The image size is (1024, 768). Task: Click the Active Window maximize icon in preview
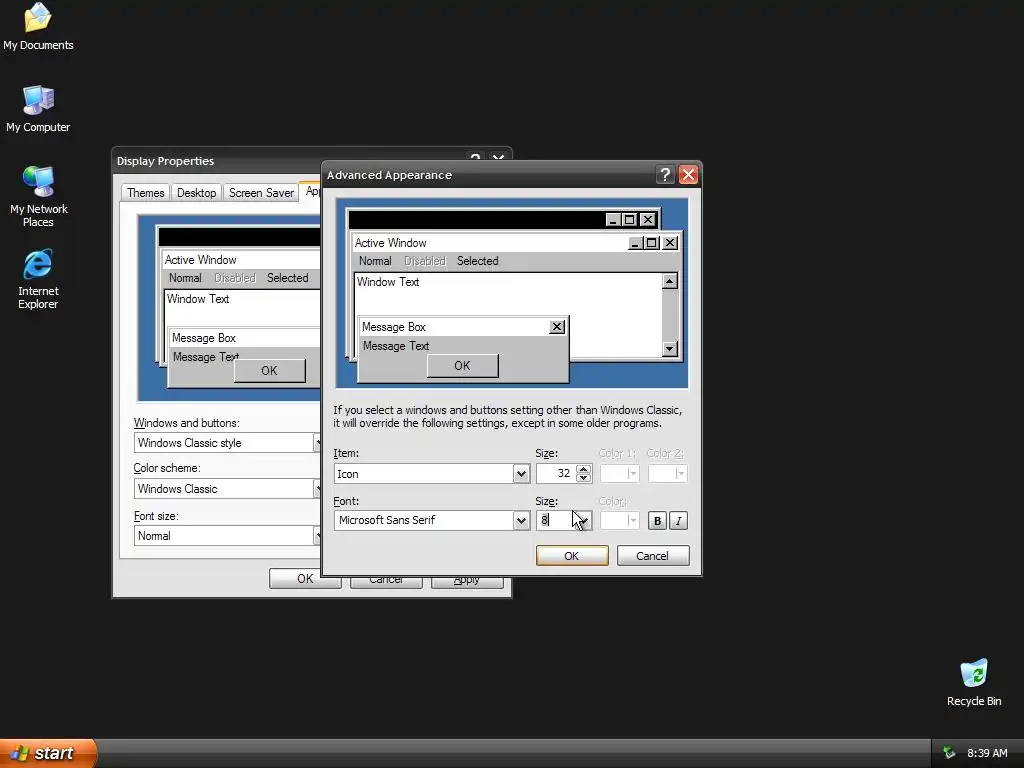coord(651,243)
